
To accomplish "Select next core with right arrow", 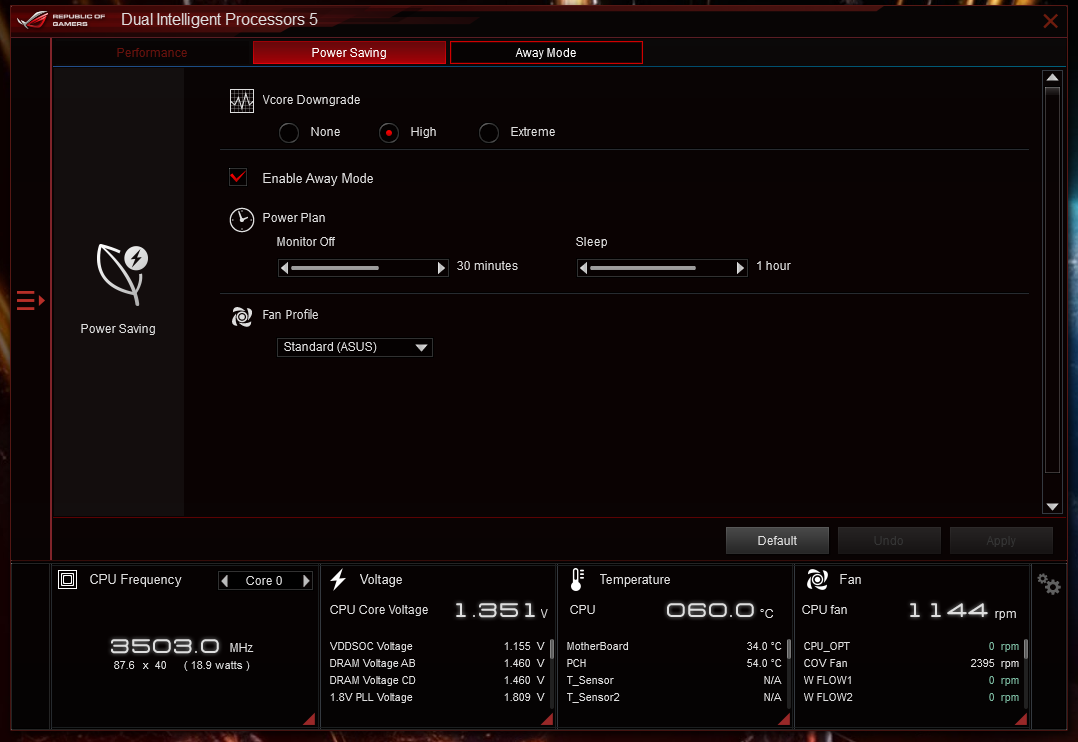I will tap(306, 581).
